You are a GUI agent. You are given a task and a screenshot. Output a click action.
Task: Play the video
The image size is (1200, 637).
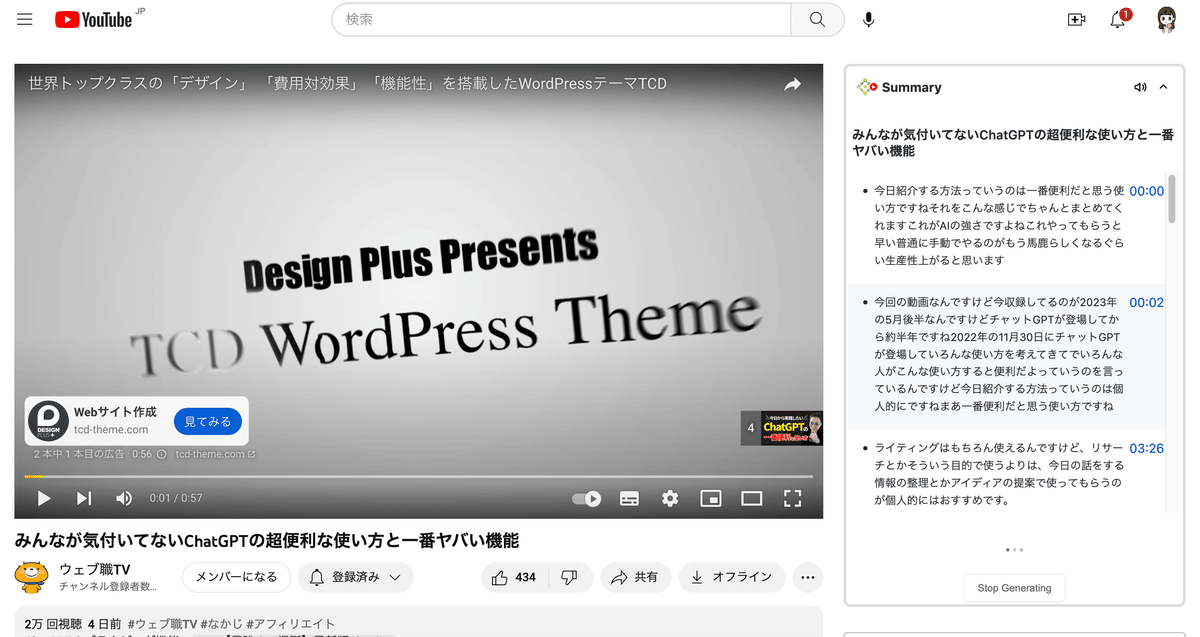click(x=44, y=498)
